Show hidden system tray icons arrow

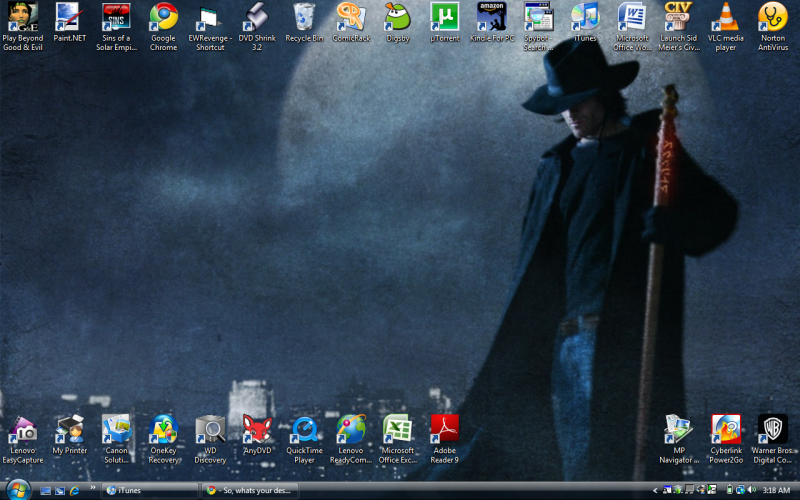[655, 491]
